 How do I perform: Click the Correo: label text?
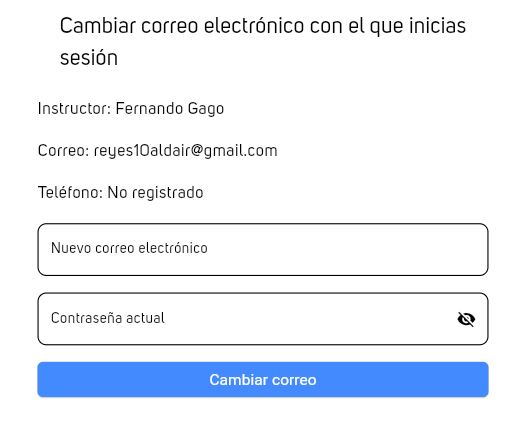64,151
